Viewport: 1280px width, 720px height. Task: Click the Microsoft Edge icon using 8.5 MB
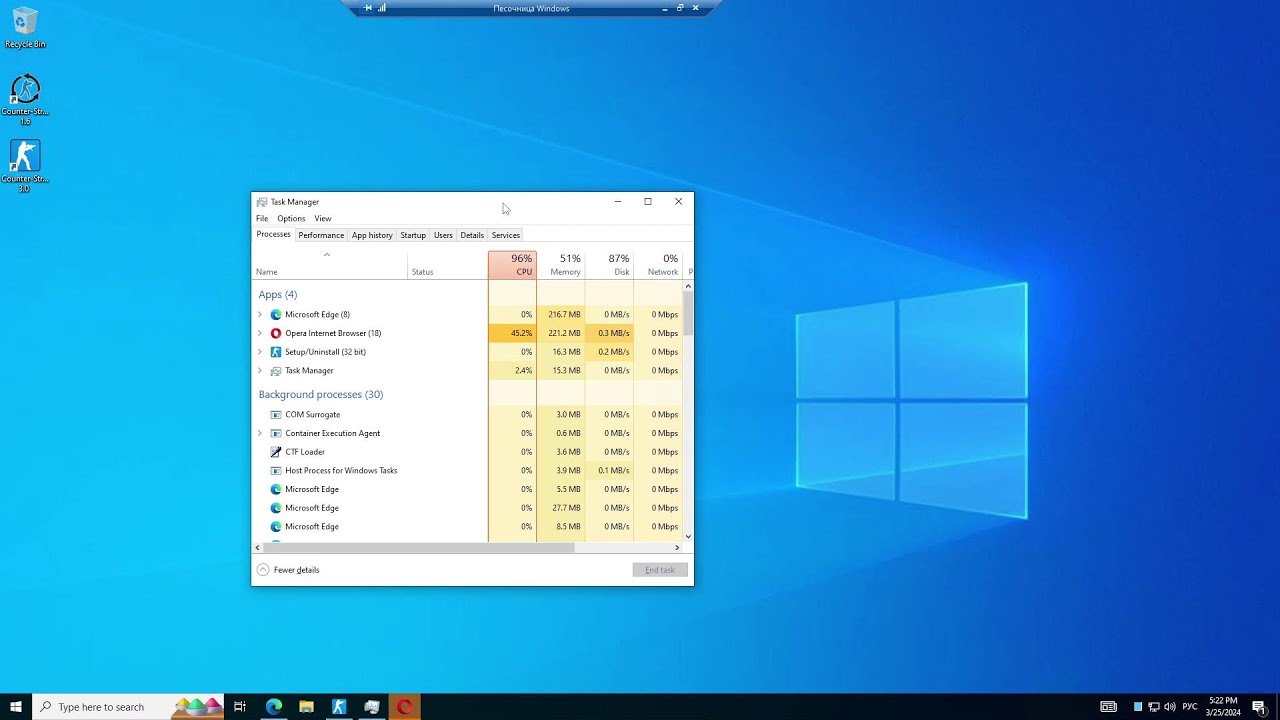[276, 526]
